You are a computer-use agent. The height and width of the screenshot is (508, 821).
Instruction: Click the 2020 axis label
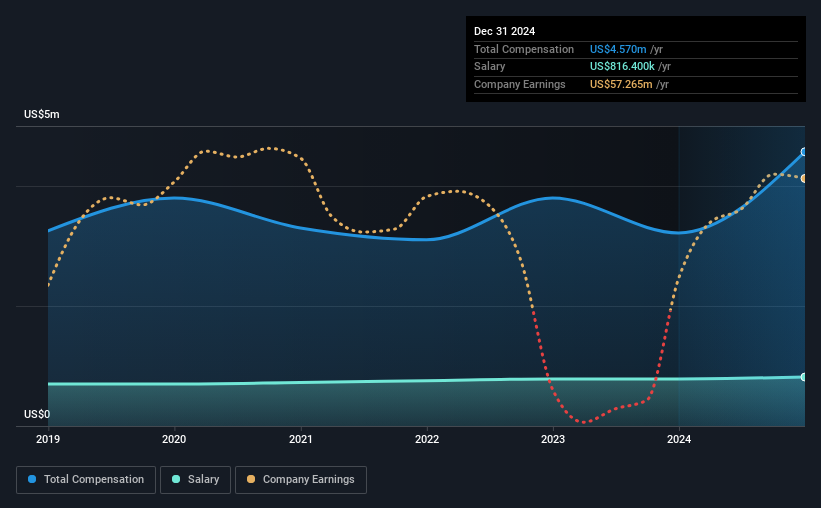click(174, 439)
